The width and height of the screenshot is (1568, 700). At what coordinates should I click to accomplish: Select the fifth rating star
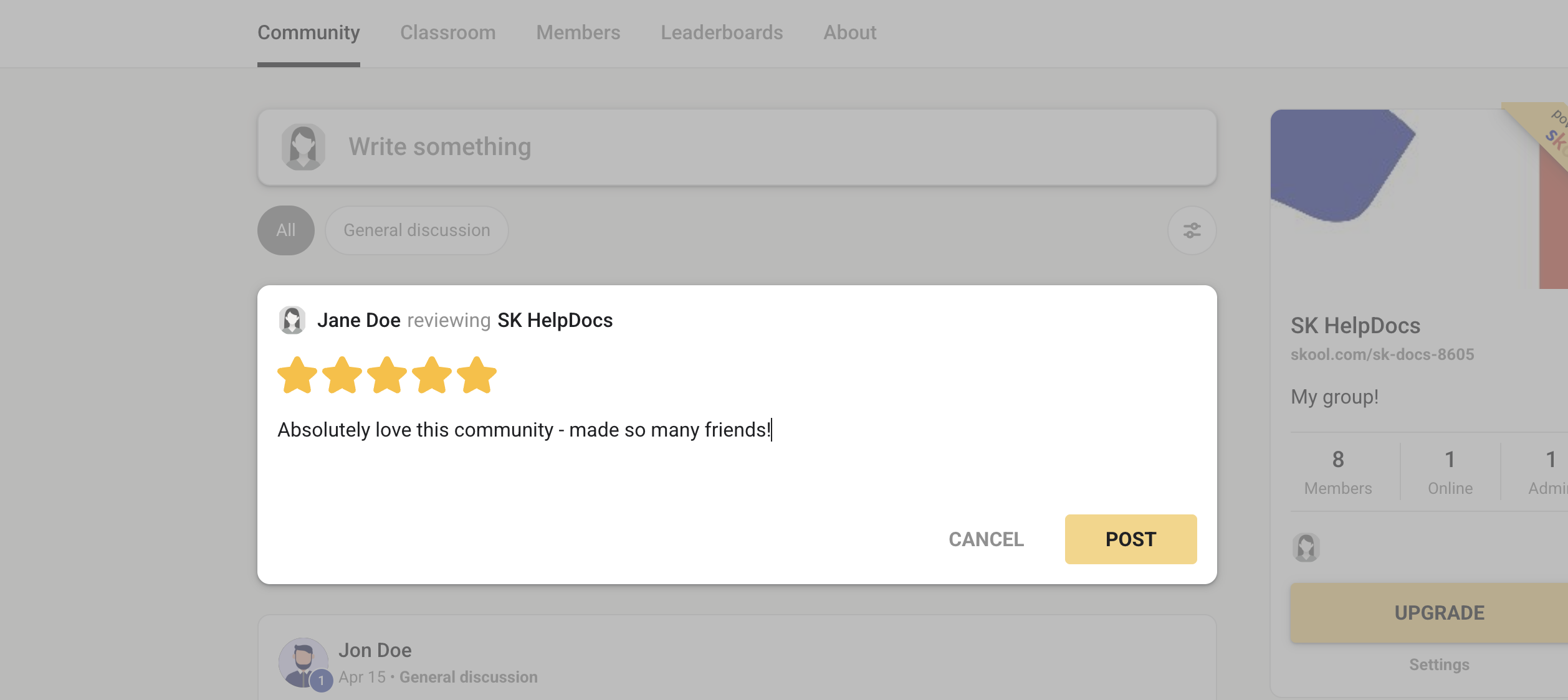[x=477, y=375]
